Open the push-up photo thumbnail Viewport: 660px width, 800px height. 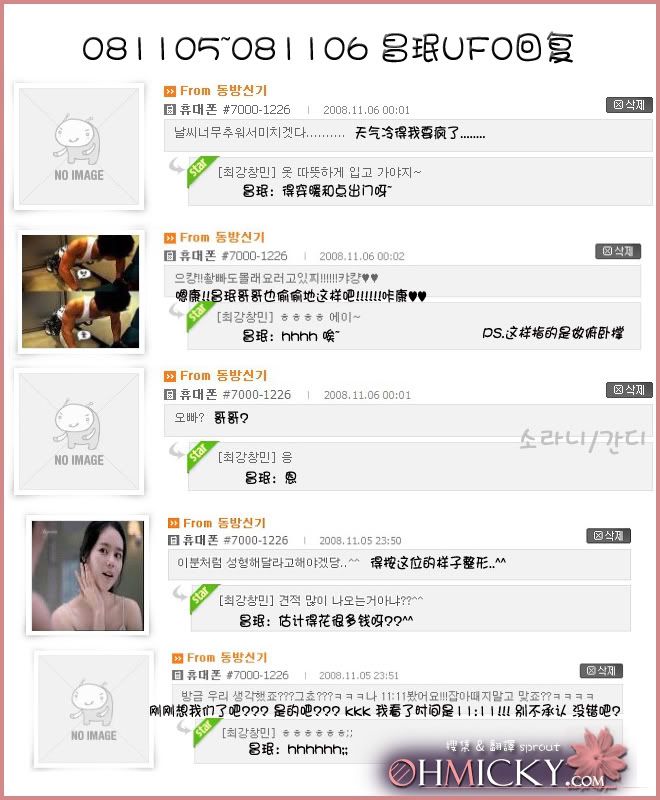(81, 292)
